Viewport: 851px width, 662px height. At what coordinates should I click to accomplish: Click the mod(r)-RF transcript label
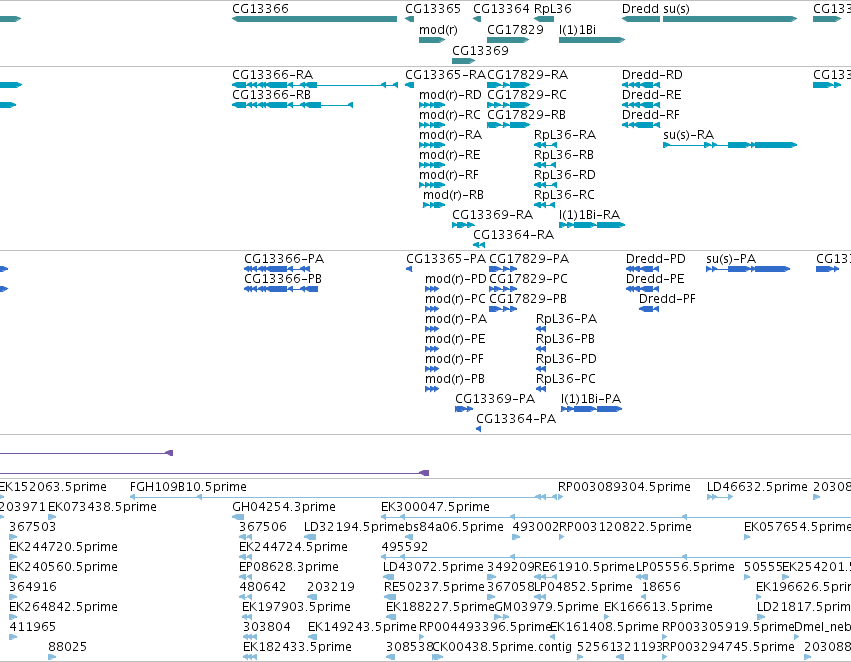(x=449, y=175)
